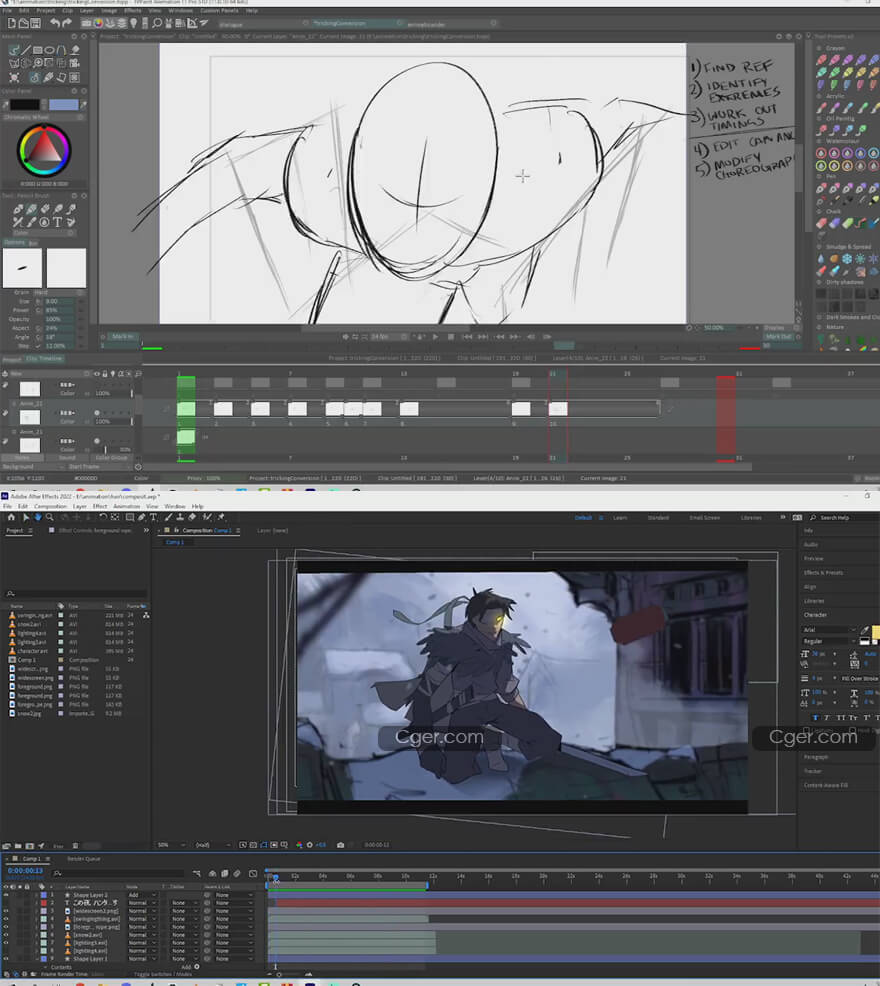Click the yellow fill color swatch in Character panel
Screen dimensions: 880x986
click(876, 631)
